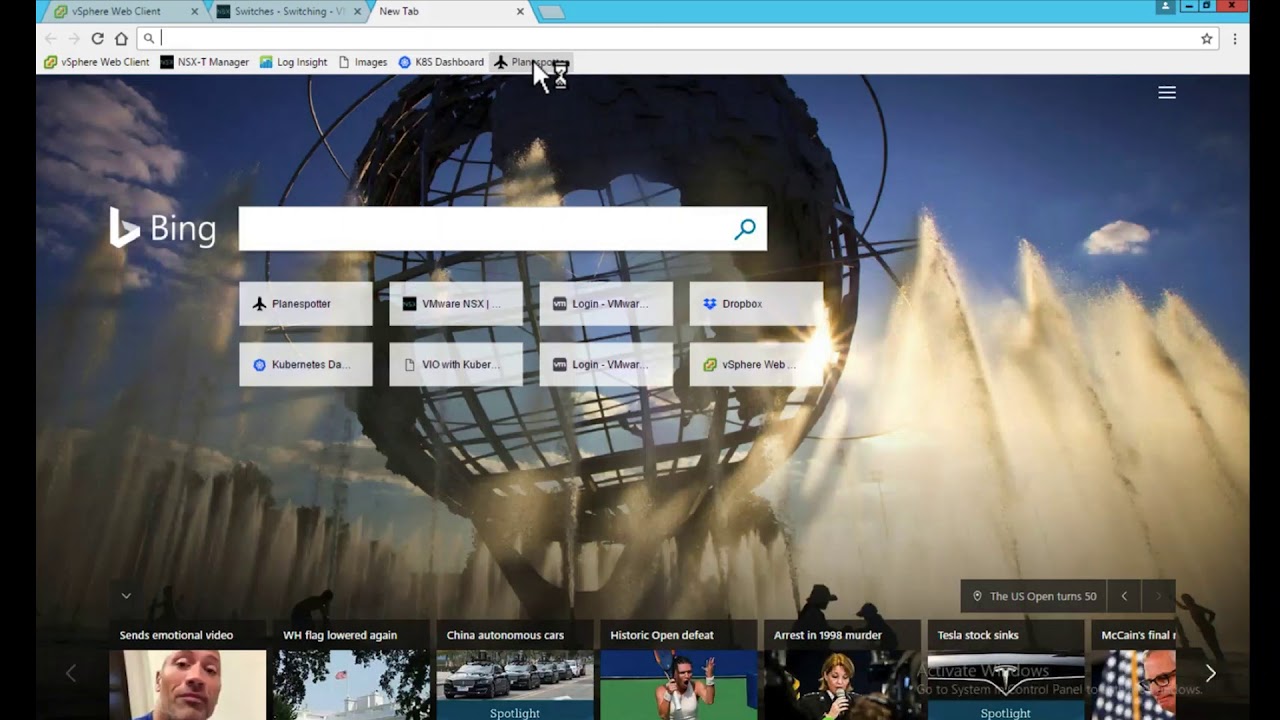Open Bing hamburger menu
The width and height of the screenshot is (1280, 720).
point(1166,93)
